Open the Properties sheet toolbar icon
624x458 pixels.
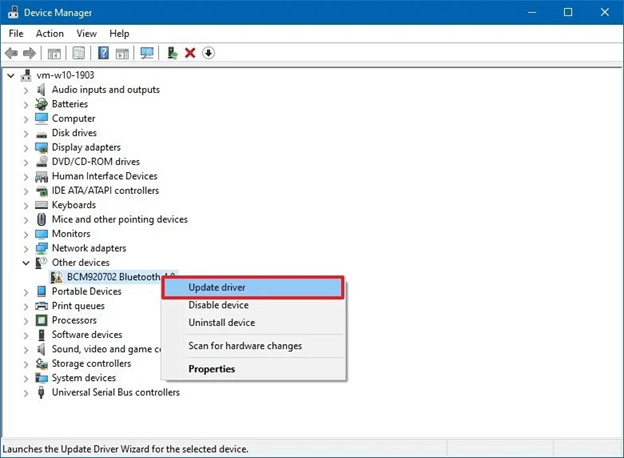[78, 53]
